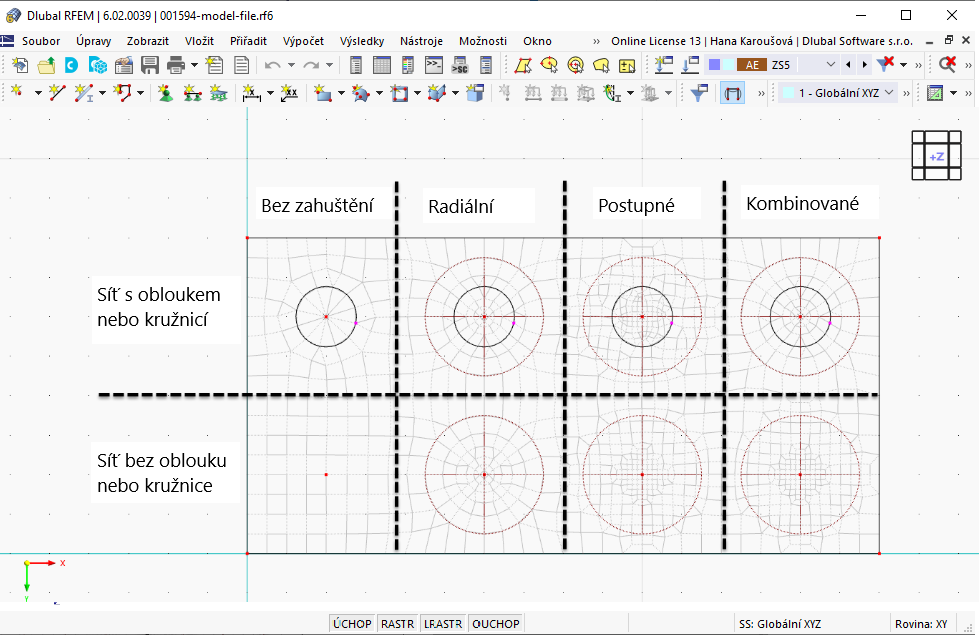Screen dimensions: 979x635
Task: Create a new model file
Action: (x=20, y=65)
